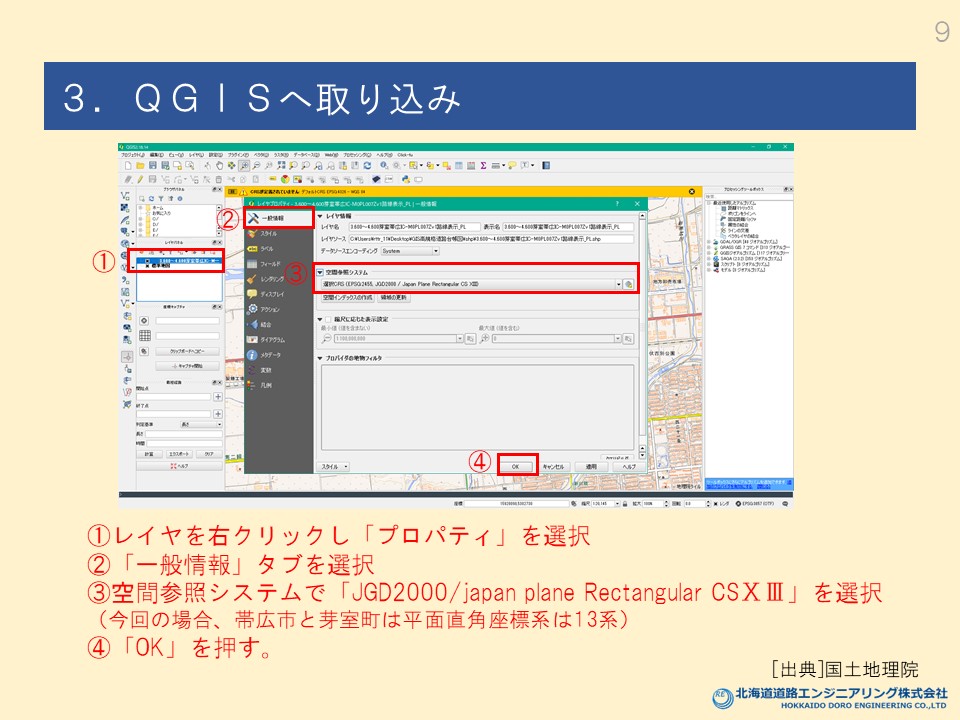Screen dimensions: 960x720
Task: Click the レイヤ名 text field
Action: 415,227
